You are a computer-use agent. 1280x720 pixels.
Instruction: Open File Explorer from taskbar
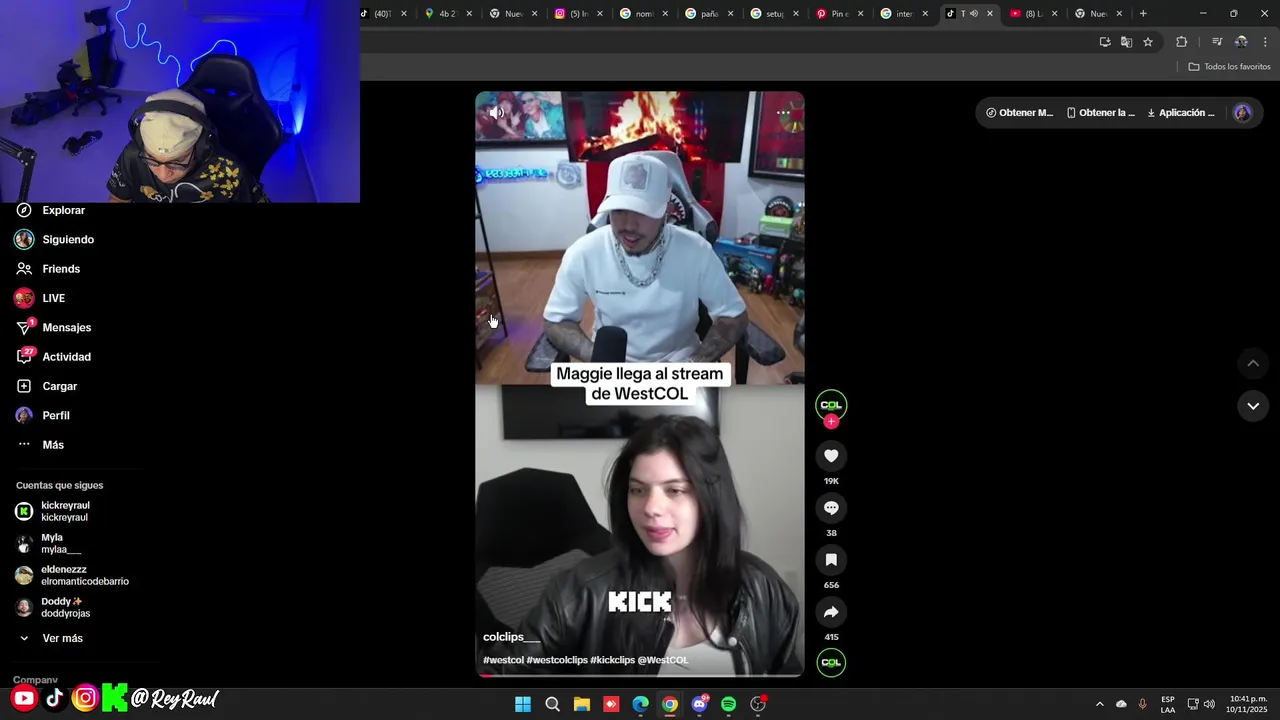pos(582,705)
